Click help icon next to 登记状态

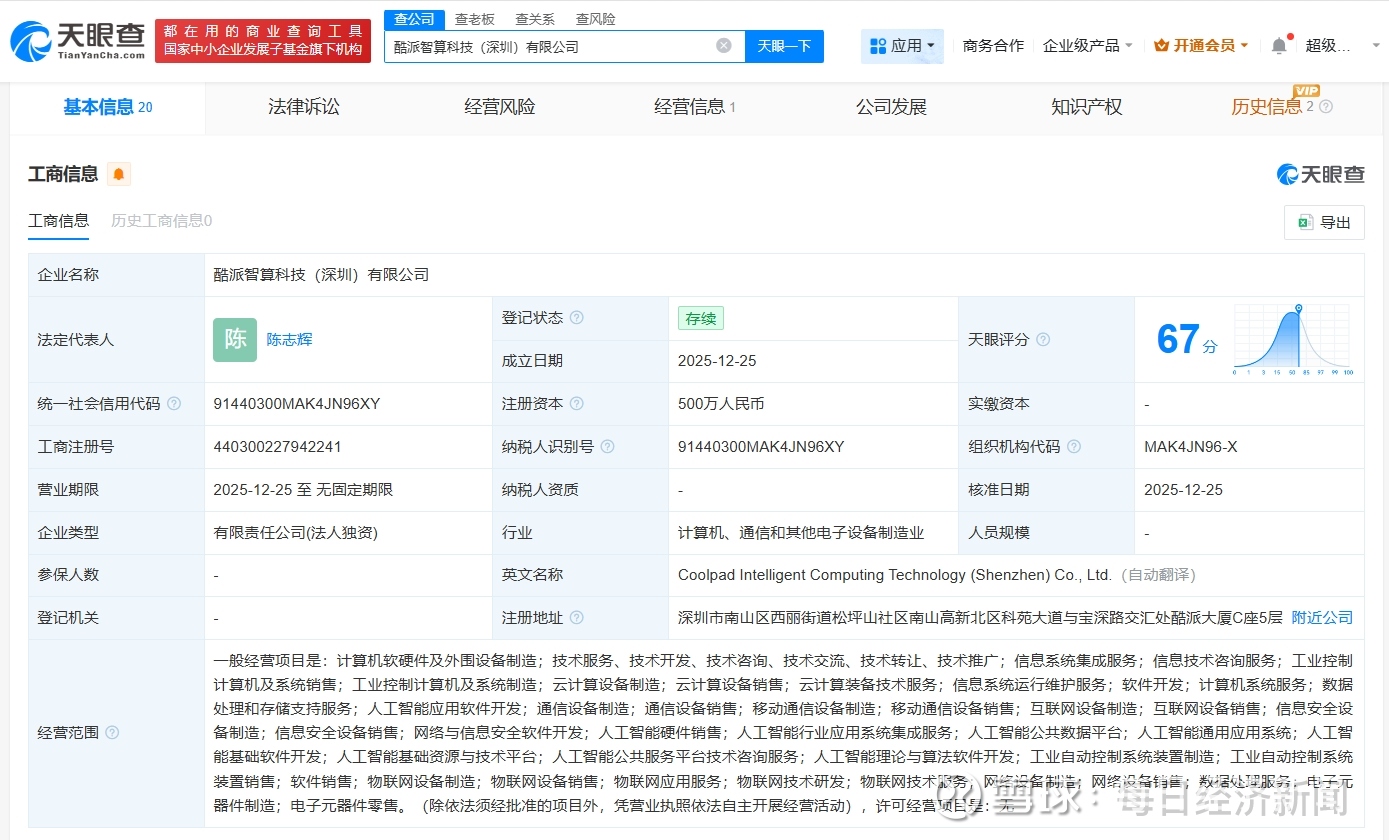(576, 318)
